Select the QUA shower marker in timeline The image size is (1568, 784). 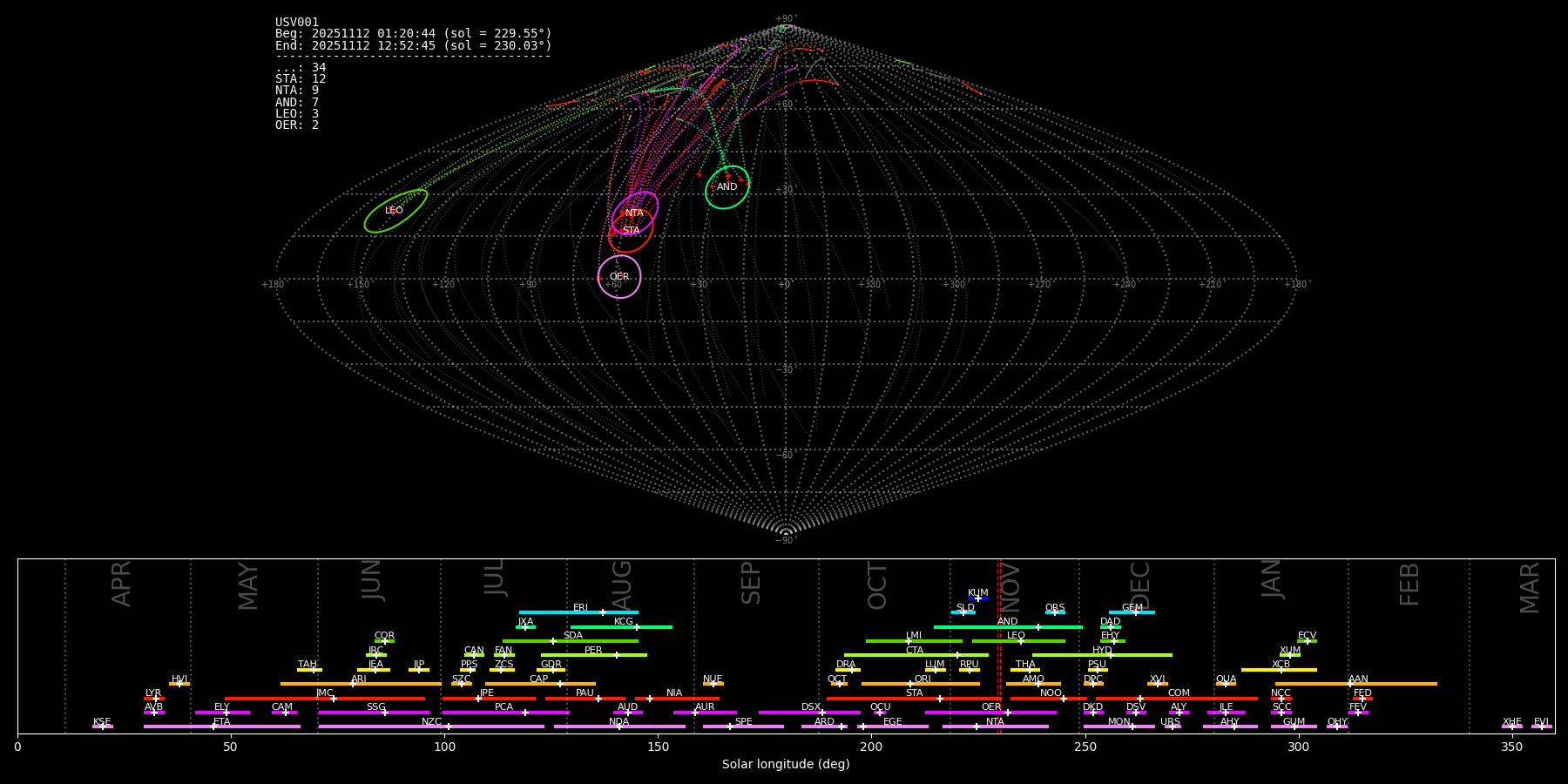pyautogui.click(x=1226, y=684)
